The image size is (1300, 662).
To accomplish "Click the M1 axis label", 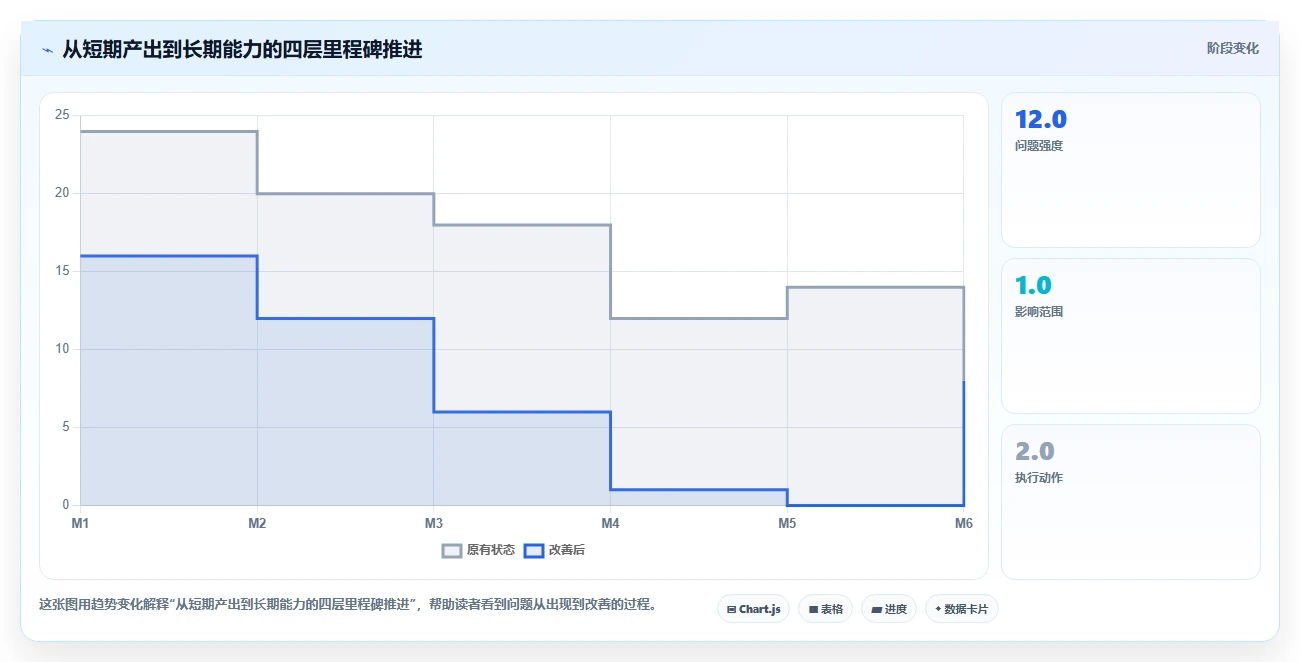I will pos(80,523).
